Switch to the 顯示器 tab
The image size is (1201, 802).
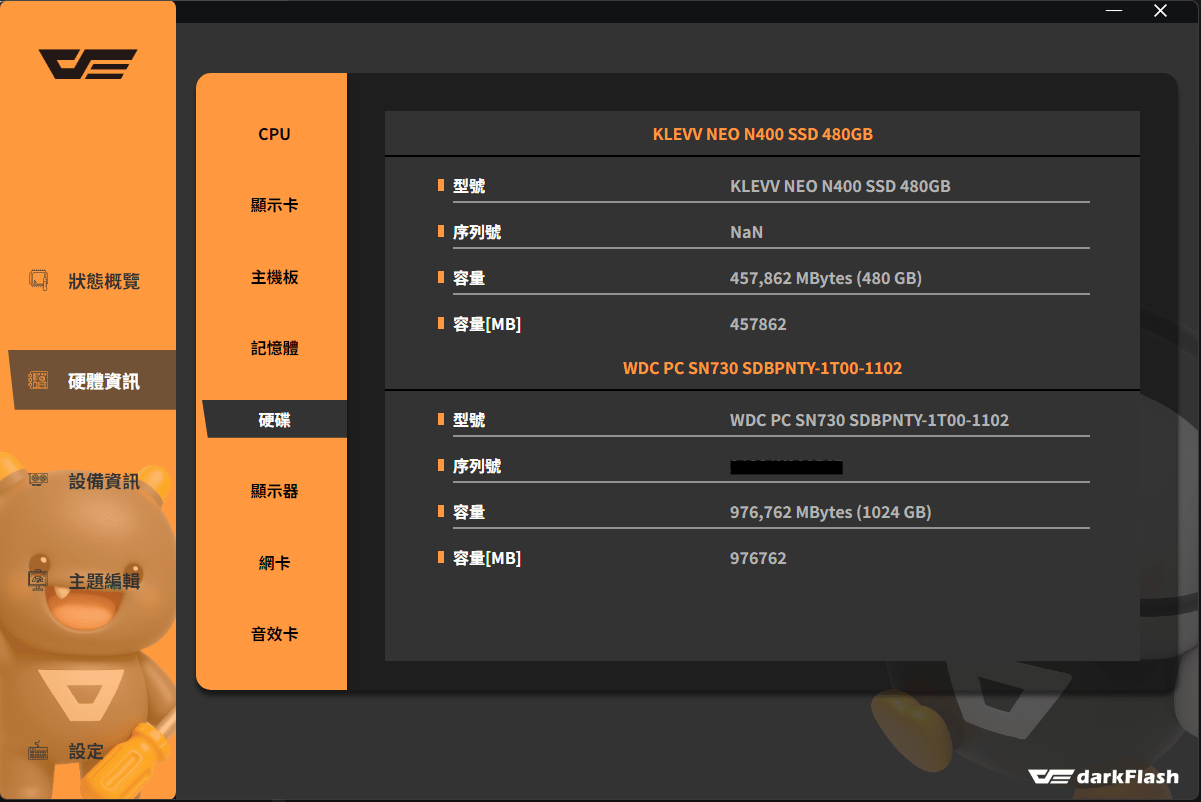click(x=274, y=491)
